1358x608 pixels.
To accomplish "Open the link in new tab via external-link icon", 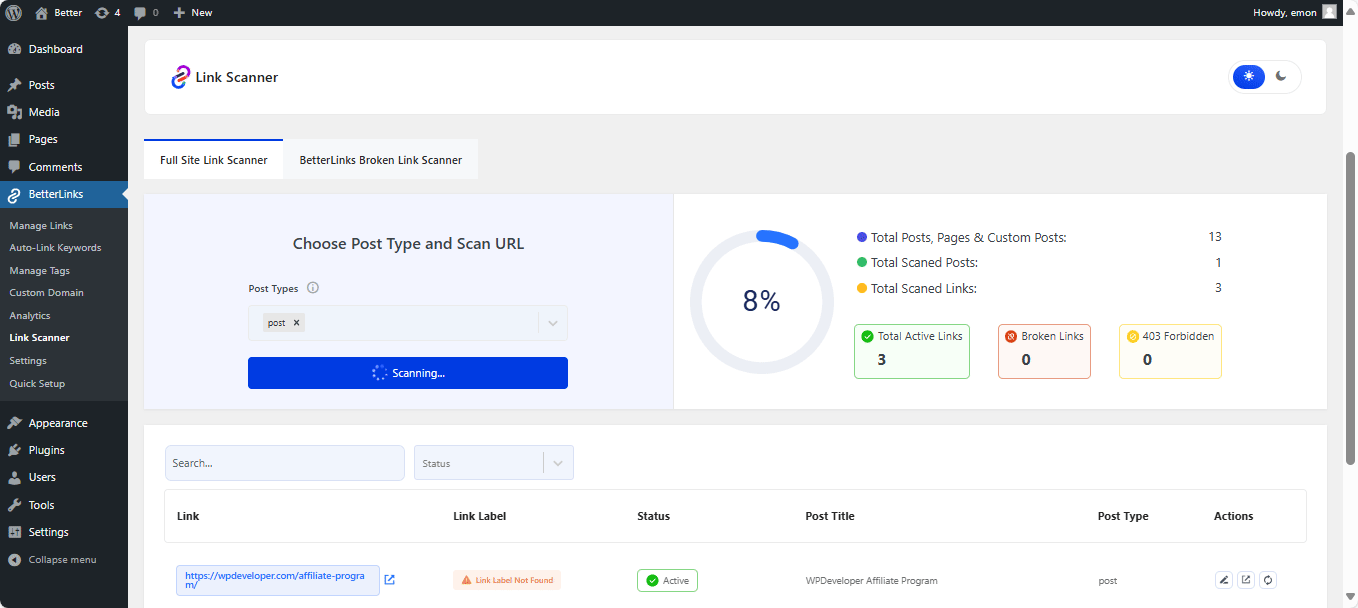I will pyautogui.click(x=1246, y=580).
